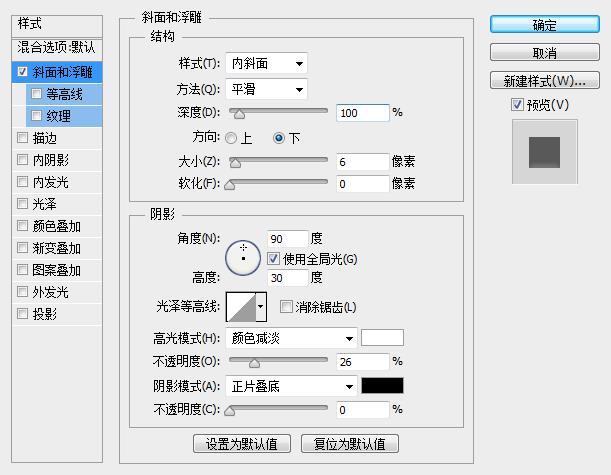Viewport: 611px width, 475px height.
Task: Check the 图案叠加 style checkbox
Action: tap(23, 270)
